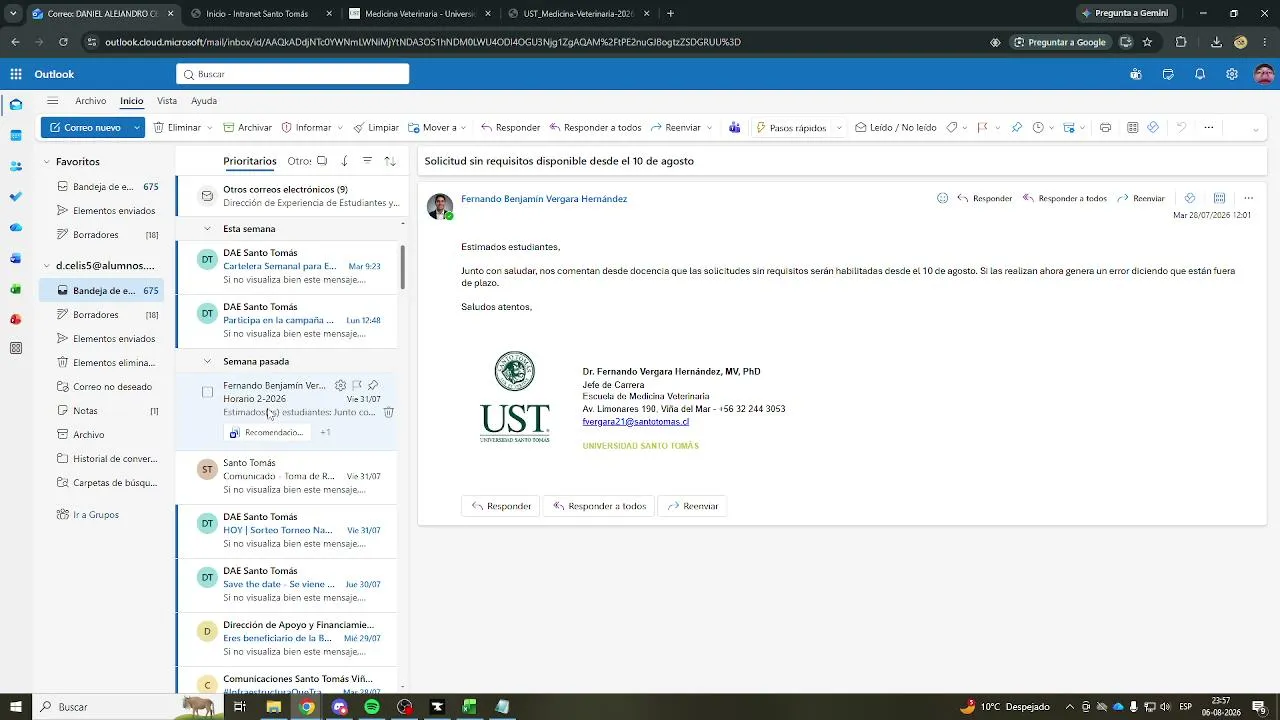The height and width of the screenshot is (720, 1280).
Task: Select the Prioritarios inbox tab
Action: pos(250,161)
